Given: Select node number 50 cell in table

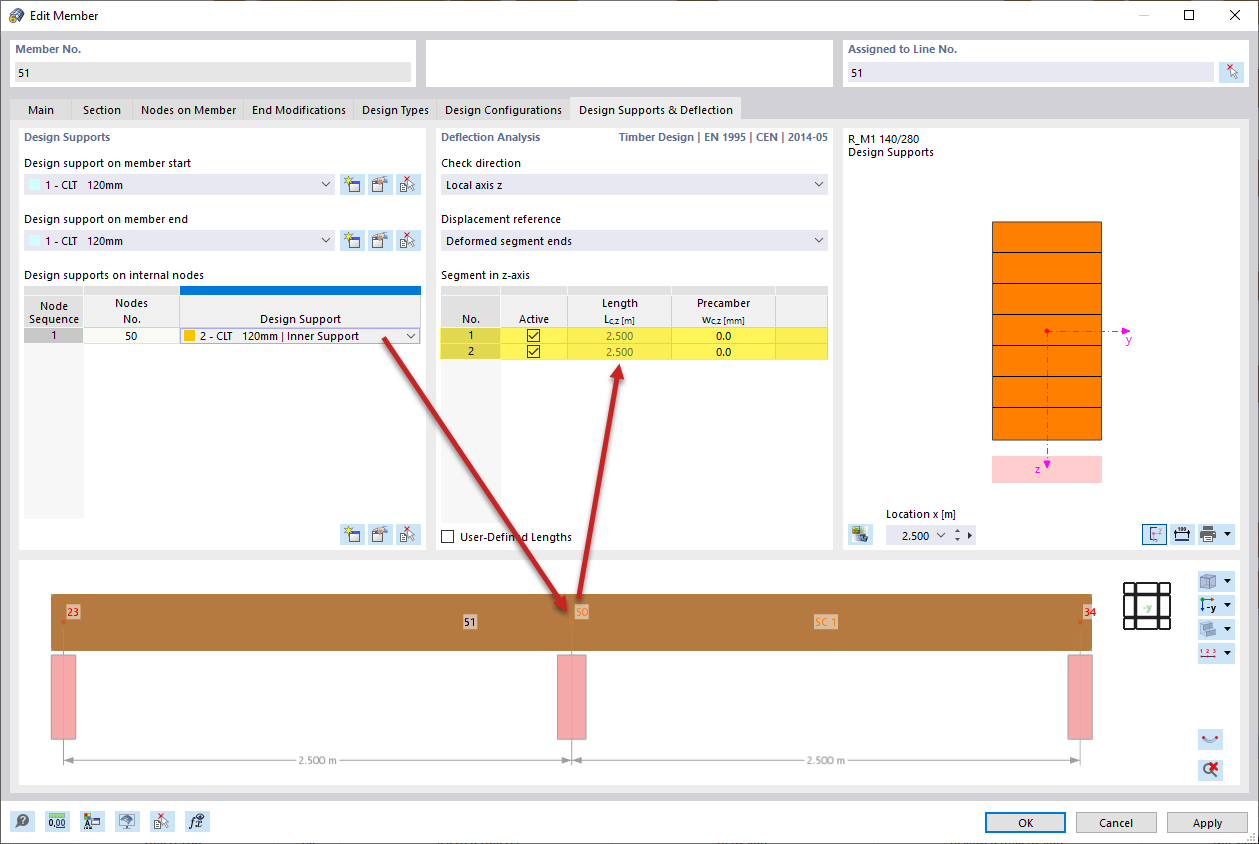Looking at the screenshot, I should pyautogui.click(x=131, y=336).
